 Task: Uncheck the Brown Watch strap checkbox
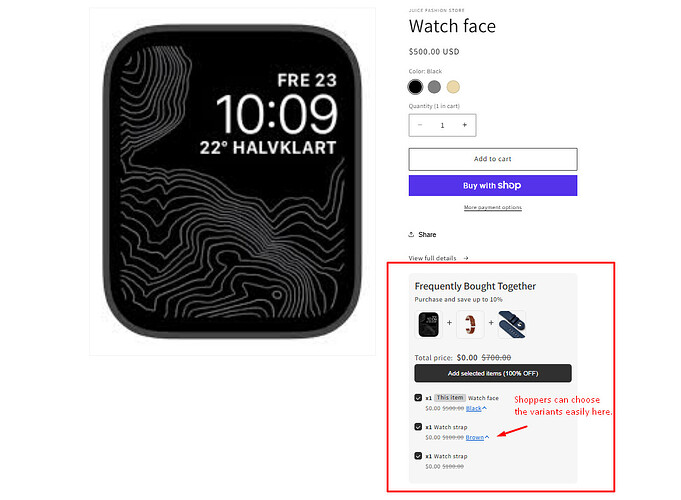pyautogui.click(x=418, y=427)
